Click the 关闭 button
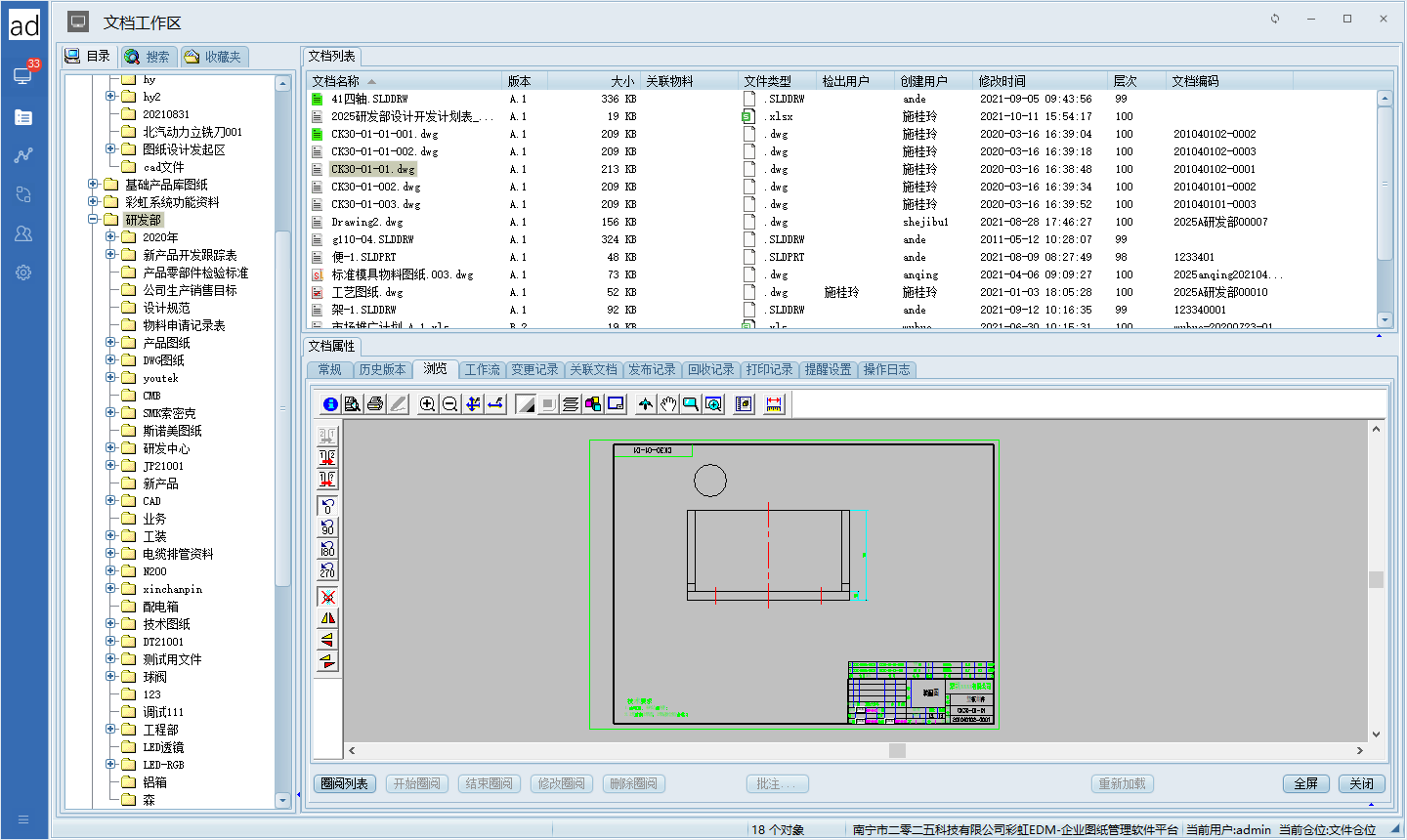Screen dimensions: 1407x840 [x=1362, y=783]
